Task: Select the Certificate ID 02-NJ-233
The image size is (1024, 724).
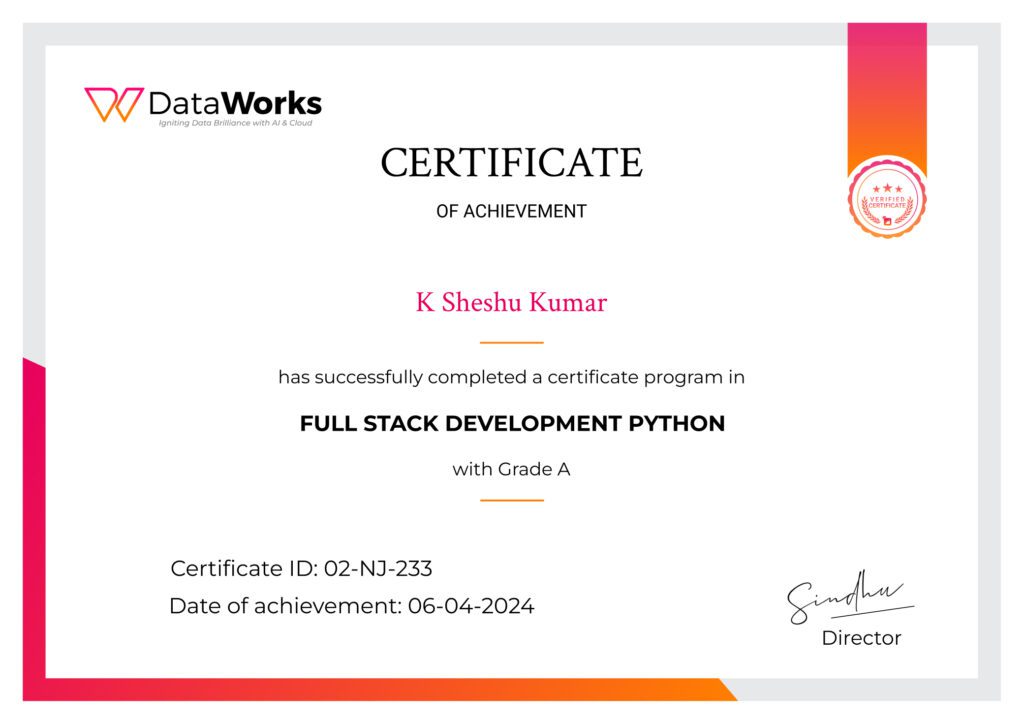Action: [x=301, y=569]
